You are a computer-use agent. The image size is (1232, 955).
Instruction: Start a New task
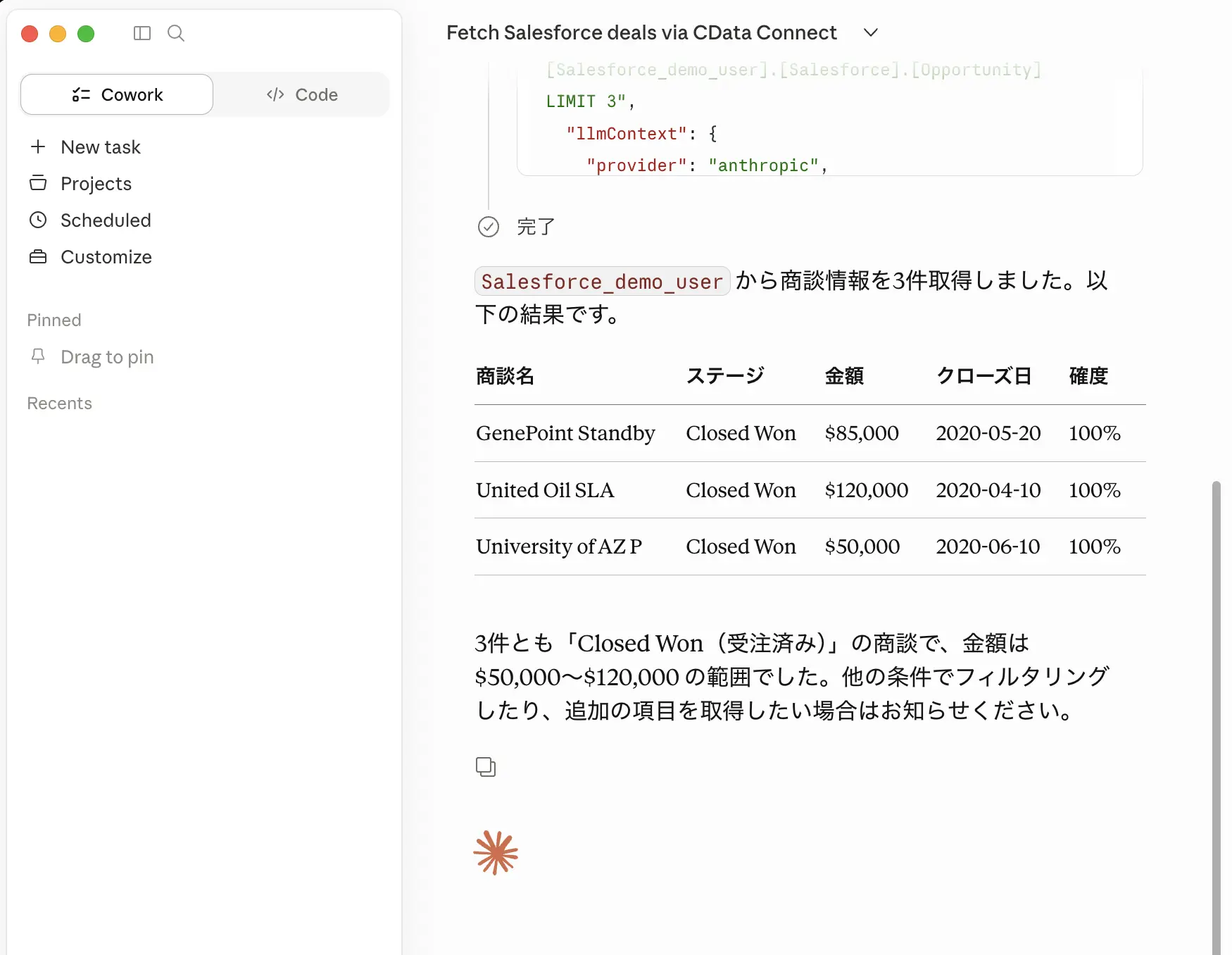[x=101, y=147]
